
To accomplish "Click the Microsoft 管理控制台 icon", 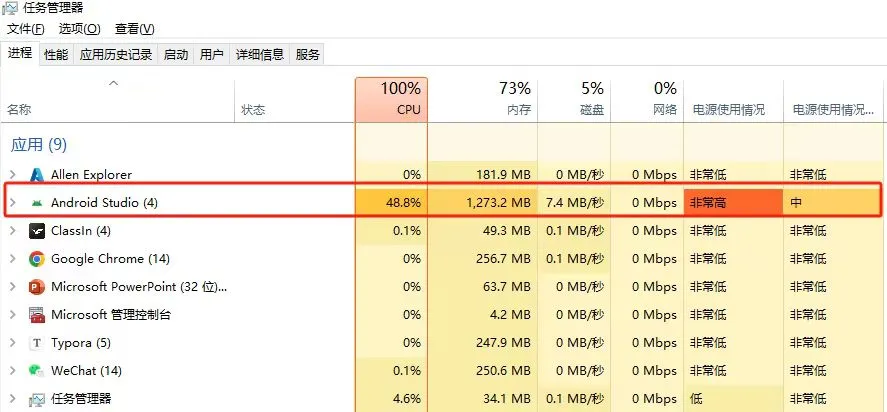I will click(37, 315).
